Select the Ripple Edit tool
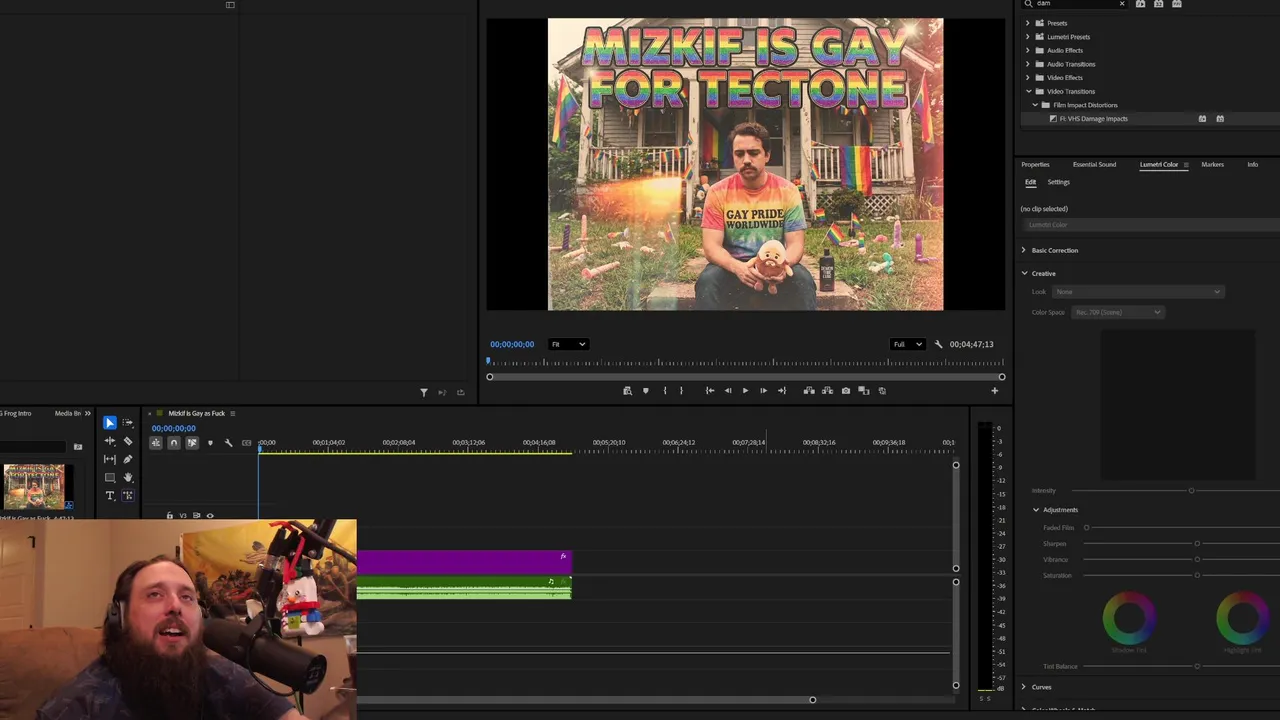Screen dimensions: 1280x720 pyautogui.click(x=110, y=441)
